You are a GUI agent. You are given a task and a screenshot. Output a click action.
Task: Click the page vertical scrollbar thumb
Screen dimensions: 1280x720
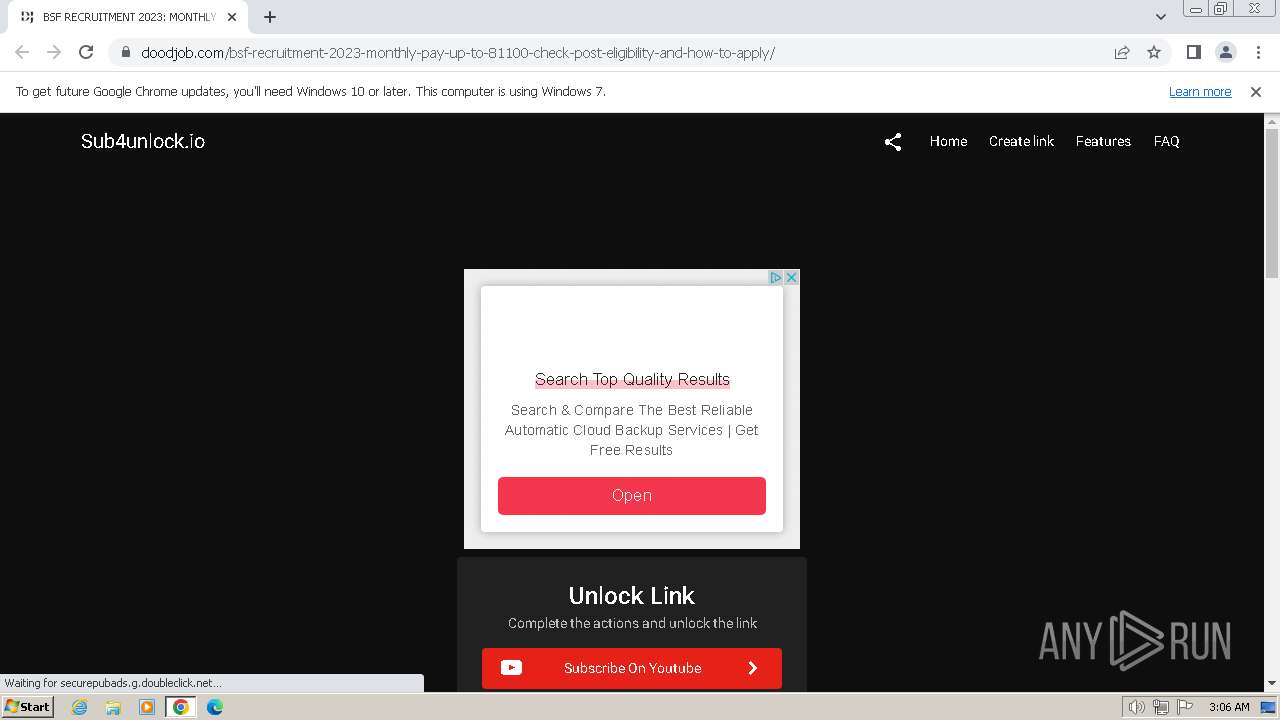[1272, 202]
